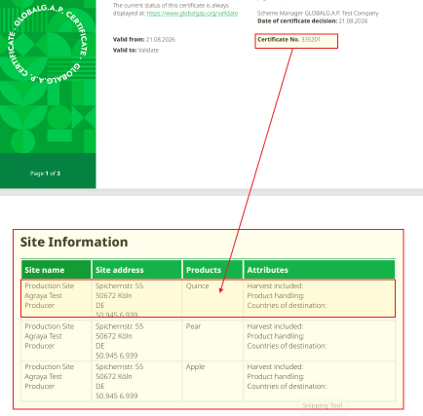Click Harvest included in the Pear row

coord(275,326)
